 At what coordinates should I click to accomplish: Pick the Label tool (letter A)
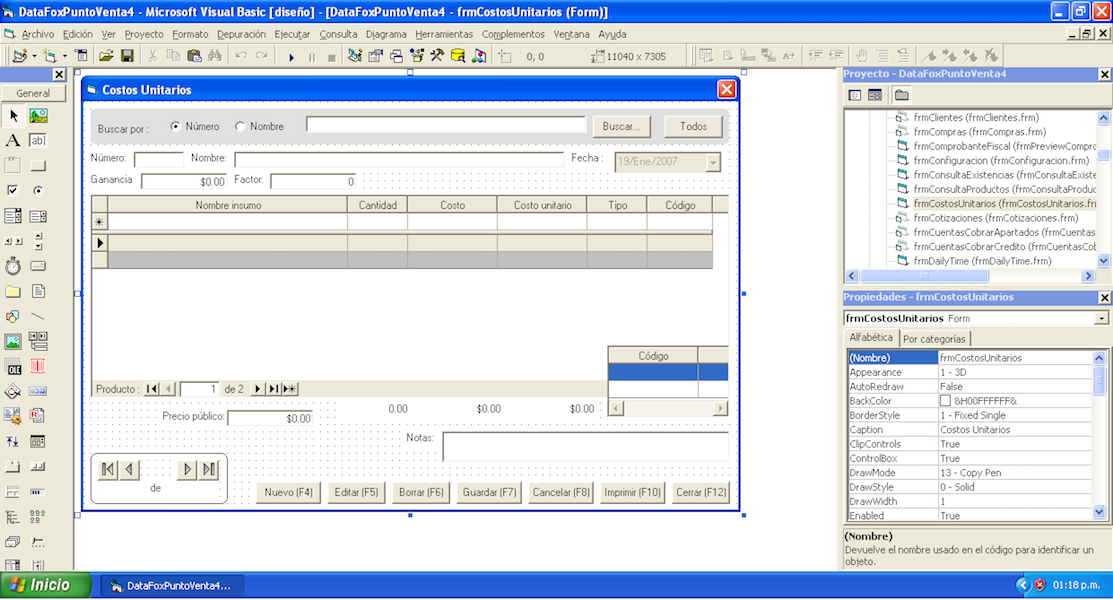point(13,141)
